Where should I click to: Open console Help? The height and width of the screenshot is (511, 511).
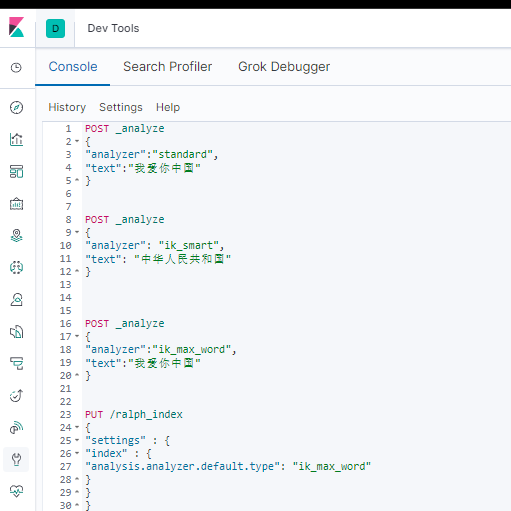coord(168,107)
